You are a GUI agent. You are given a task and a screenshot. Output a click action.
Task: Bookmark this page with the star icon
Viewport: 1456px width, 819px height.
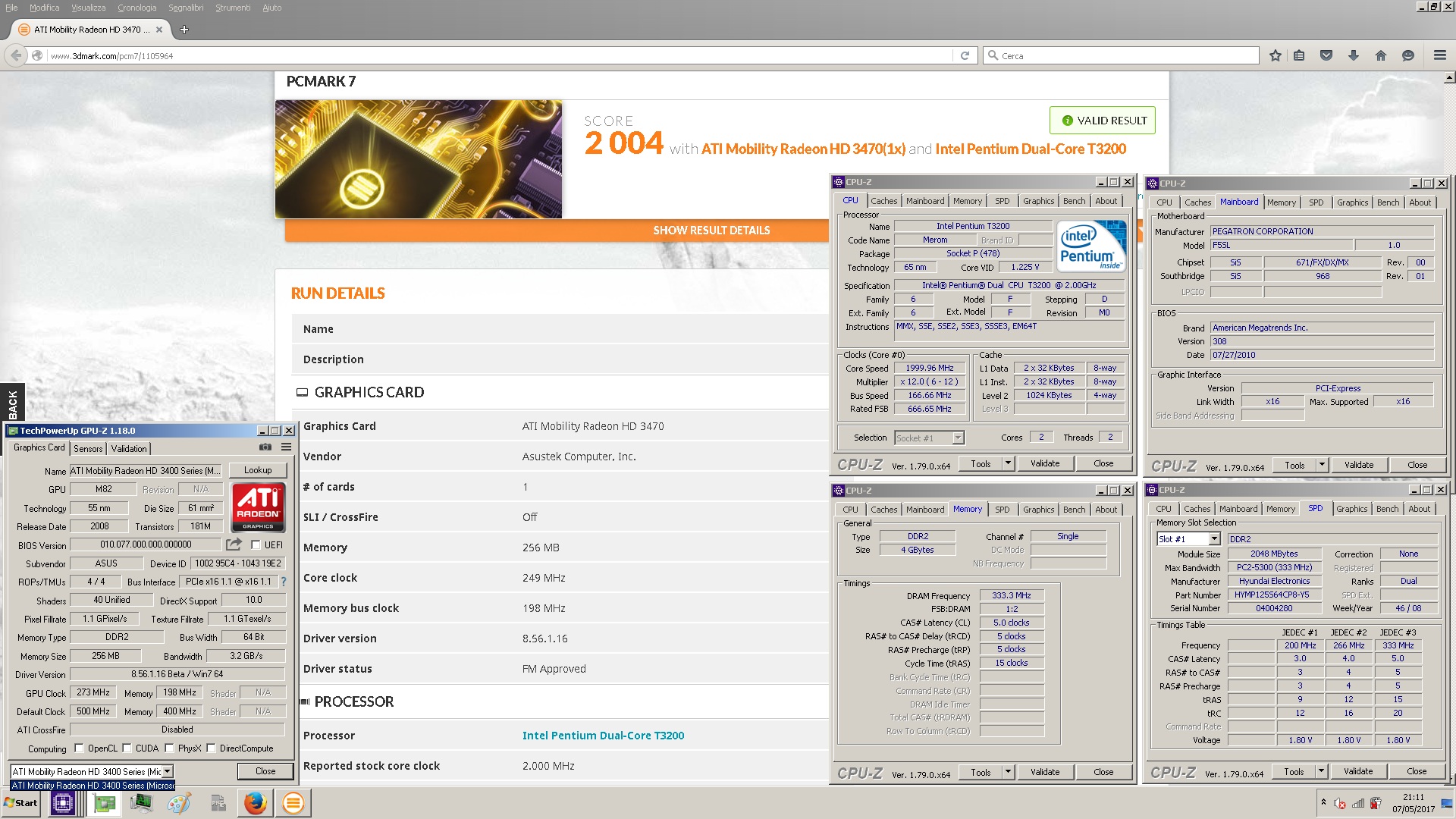(x=1276, y=55)
